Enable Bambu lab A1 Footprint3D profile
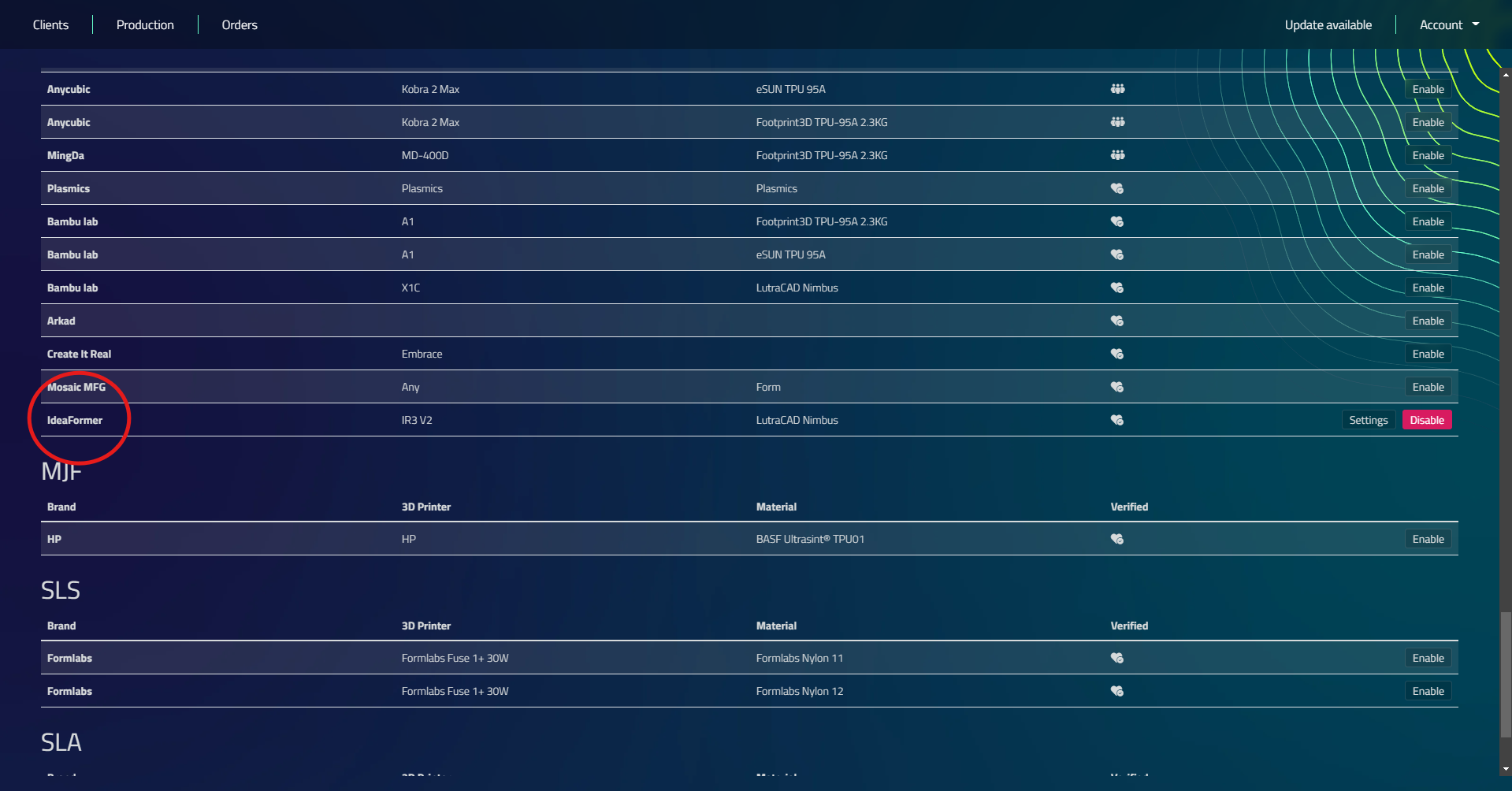 pos(1428,221)
